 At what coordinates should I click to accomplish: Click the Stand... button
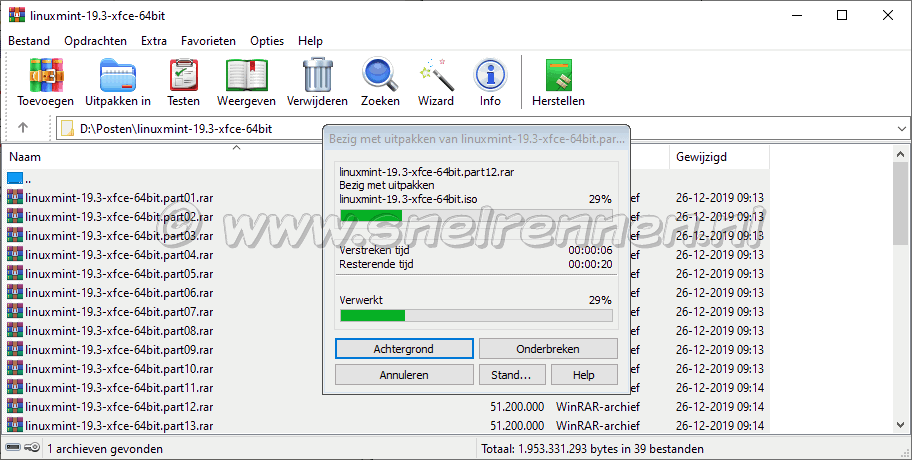pyautogui.click(x=512, y=375)
